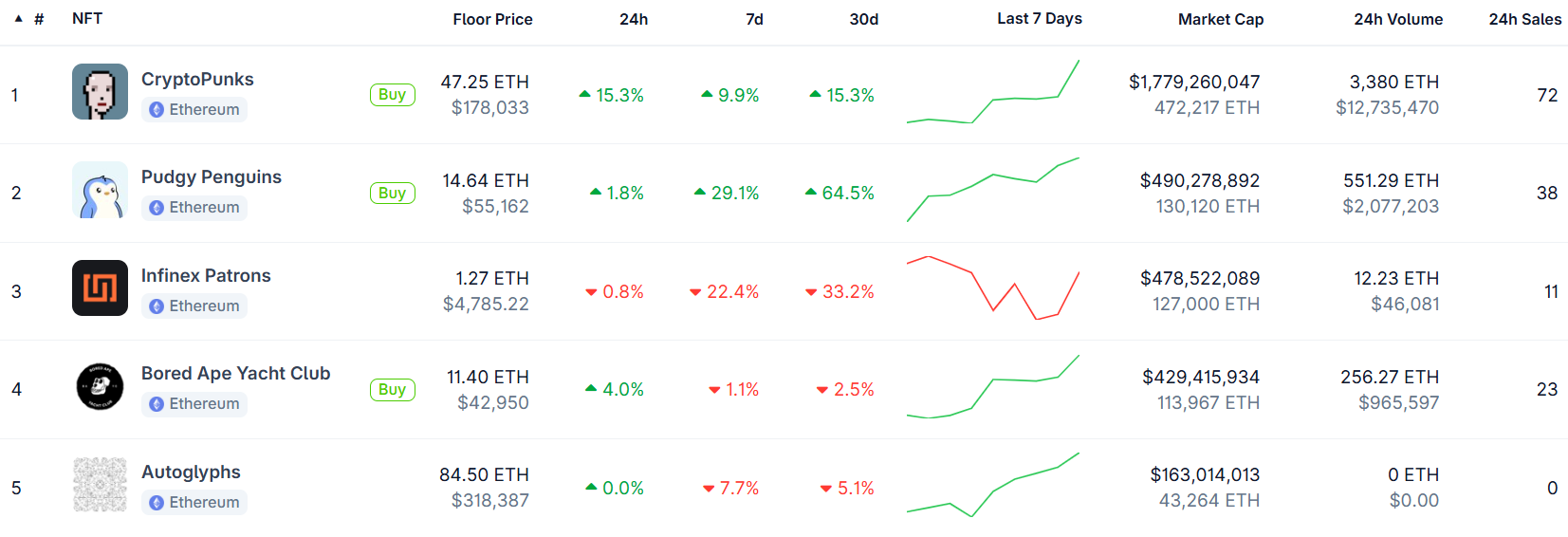Viewport: 1568px width, 537px height.
Task: Sort by the 24h Sales header
Action: (x=1525, y=19)
